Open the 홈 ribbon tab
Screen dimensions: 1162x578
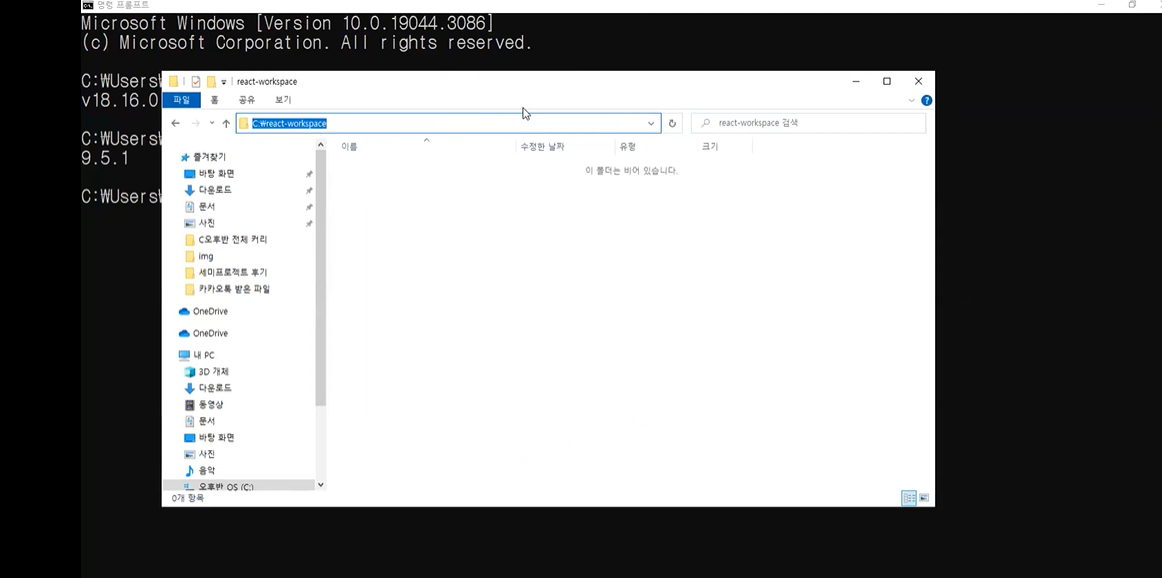[214, 100]
